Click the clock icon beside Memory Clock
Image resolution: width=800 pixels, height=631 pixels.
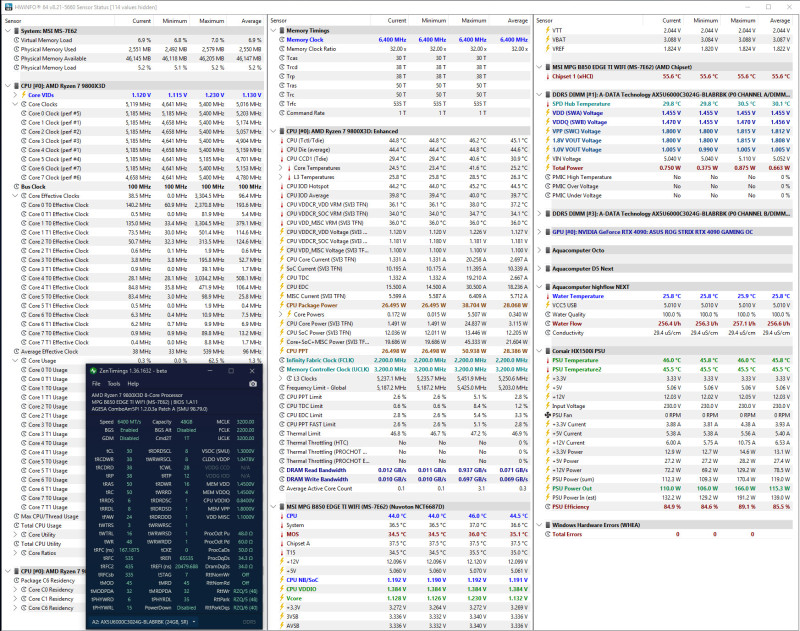tap(282, 40)
